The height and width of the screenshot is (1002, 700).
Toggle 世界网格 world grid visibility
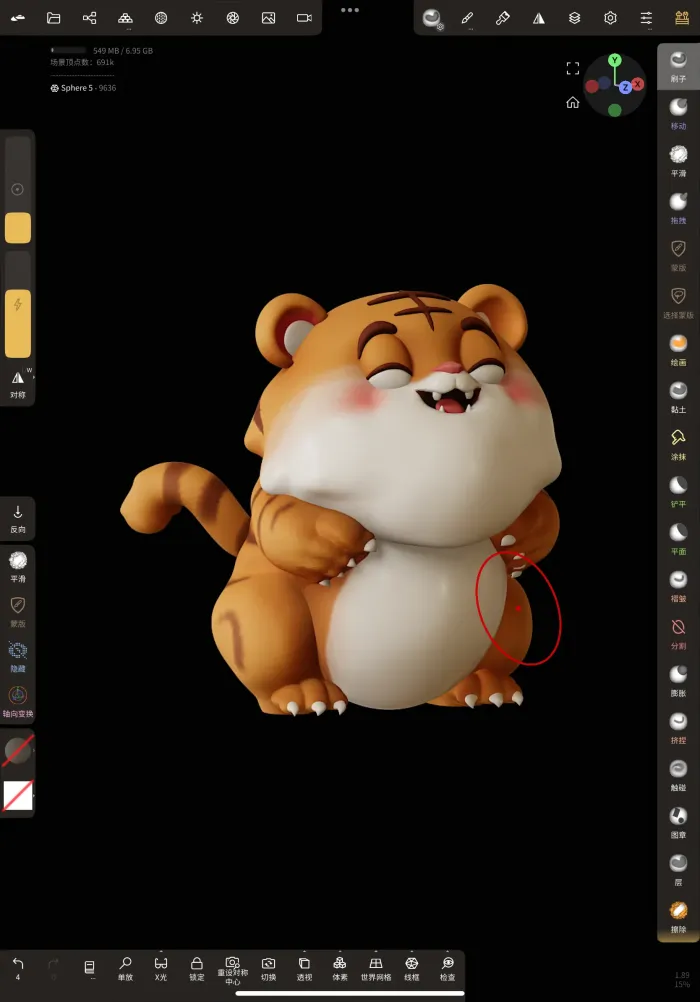pos(375,969)
